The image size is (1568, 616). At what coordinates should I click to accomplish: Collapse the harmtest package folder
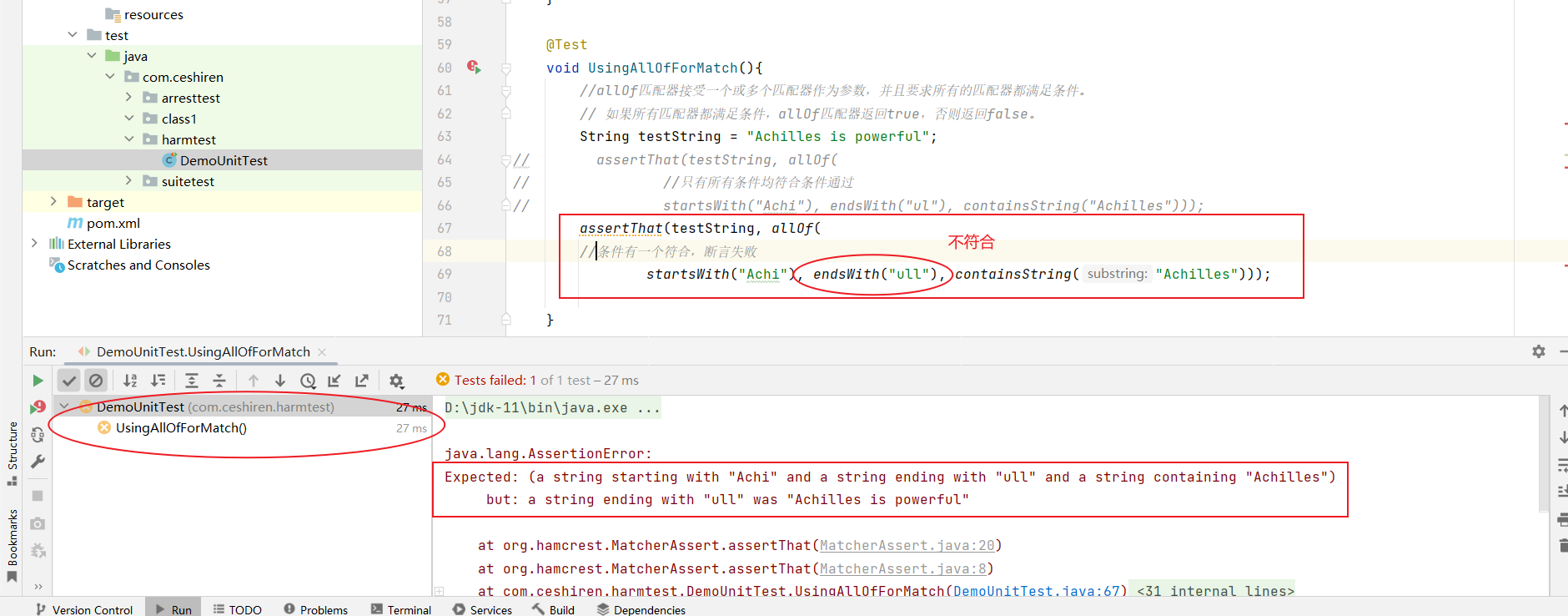[129, 139]
